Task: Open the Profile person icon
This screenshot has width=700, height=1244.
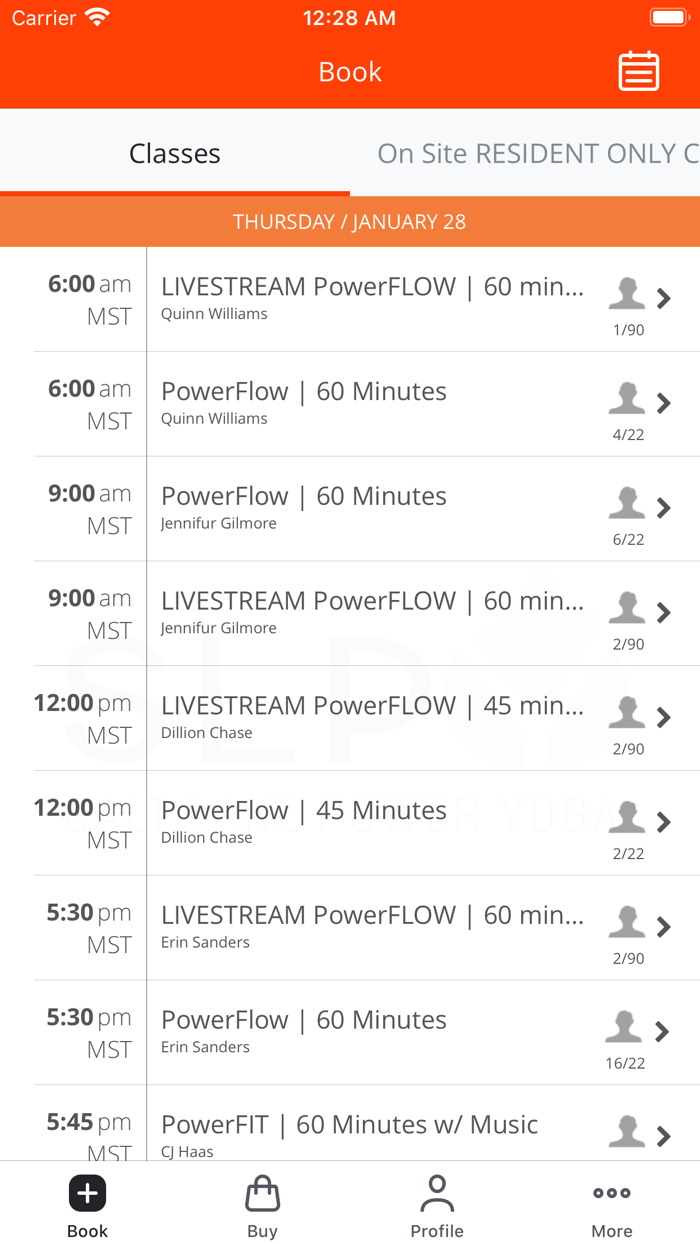Action: [437, 1193]
